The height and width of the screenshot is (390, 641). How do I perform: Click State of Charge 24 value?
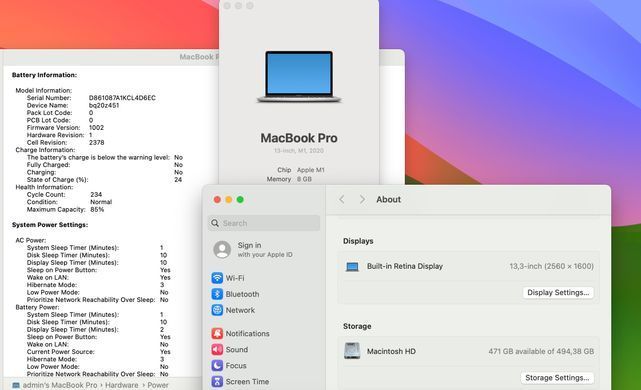click(x=178, y=179)
